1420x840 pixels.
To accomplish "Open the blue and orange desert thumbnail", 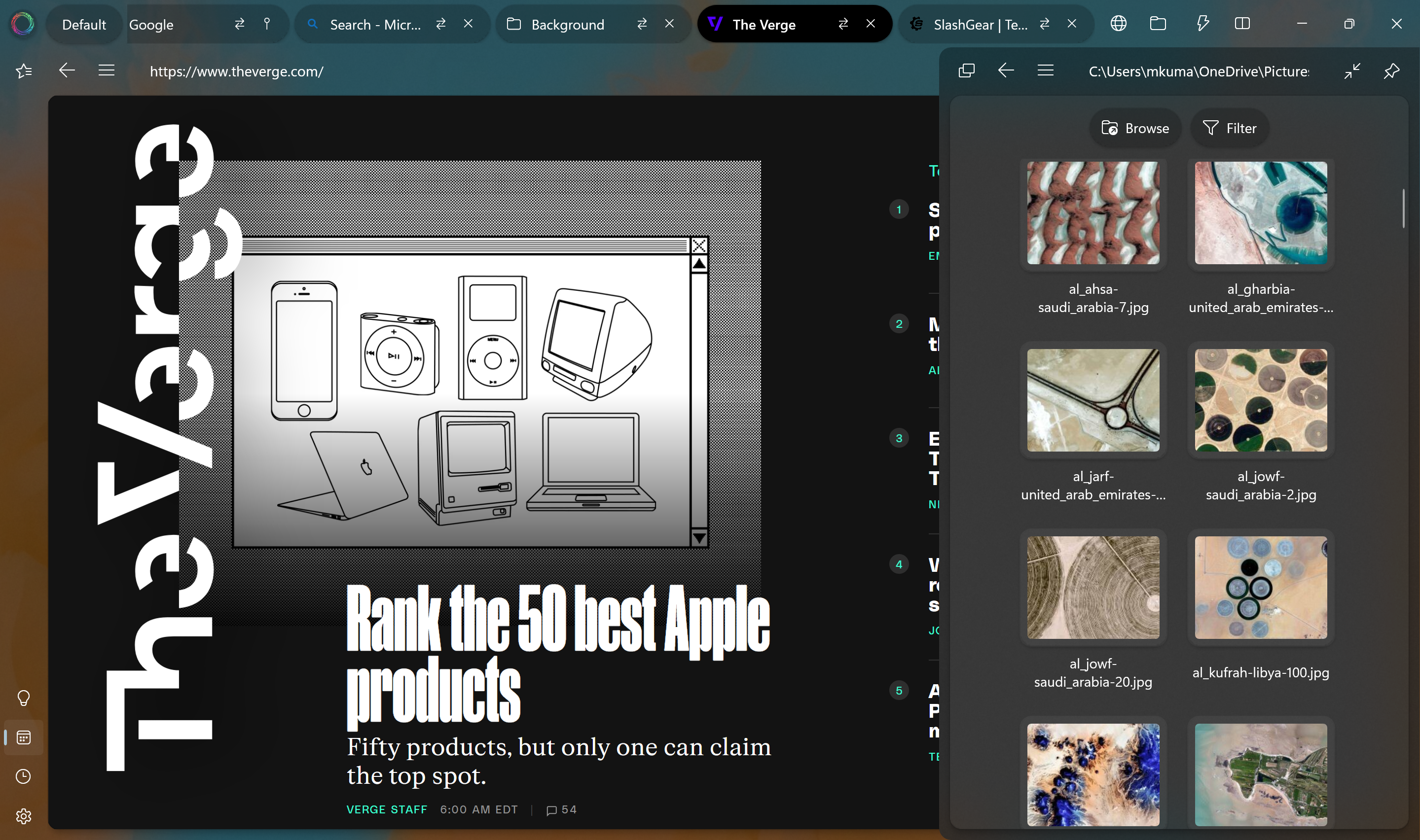I will pyautogui.click(x=1092, y=774).
